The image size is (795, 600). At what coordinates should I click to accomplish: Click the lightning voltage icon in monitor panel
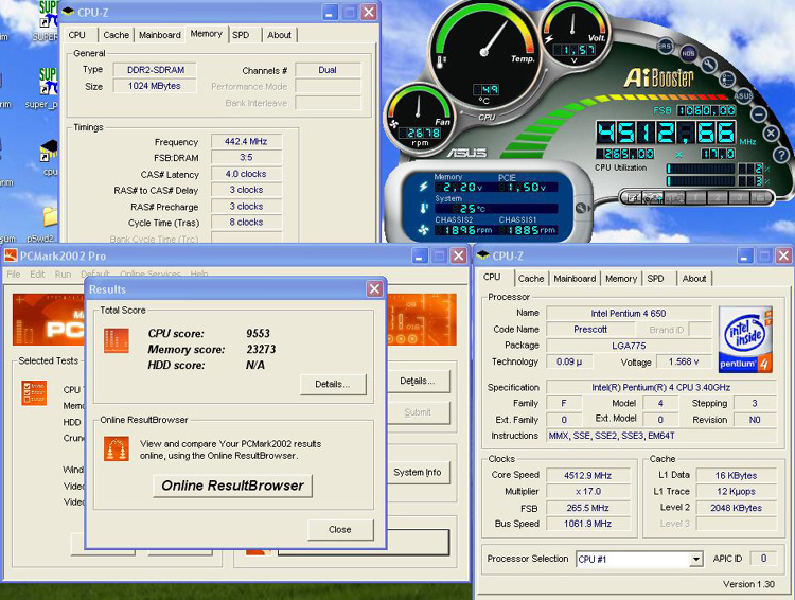[x=423, y=186]
